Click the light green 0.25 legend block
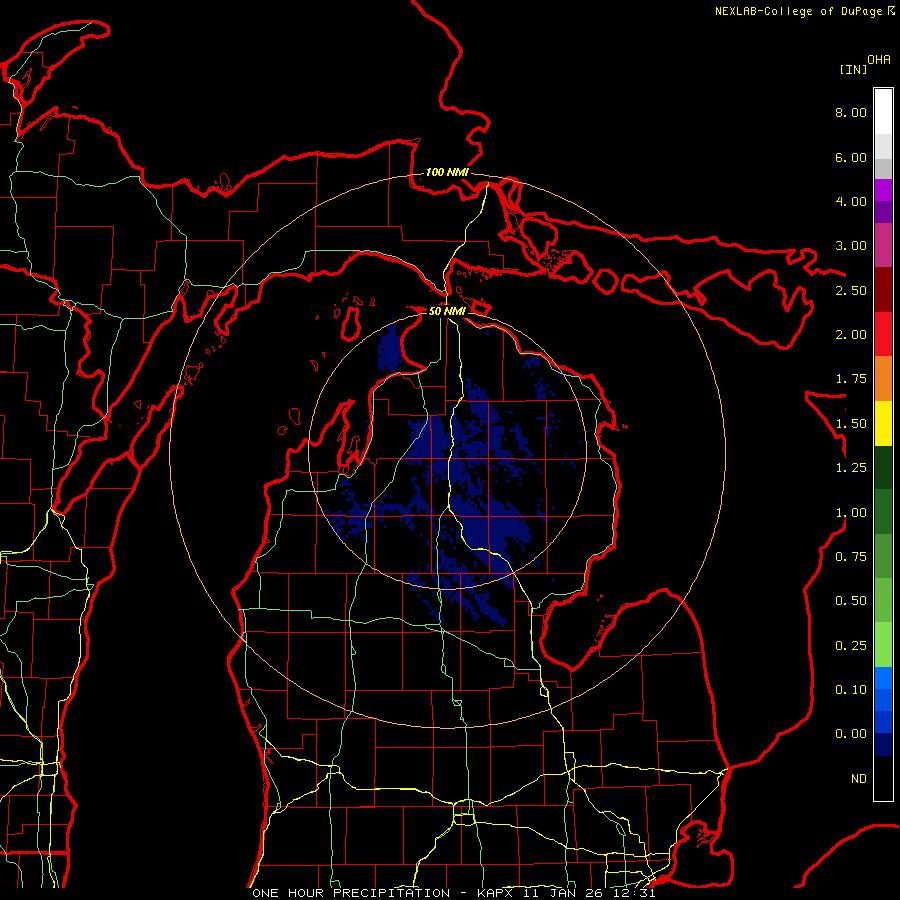 coord(883,645)
